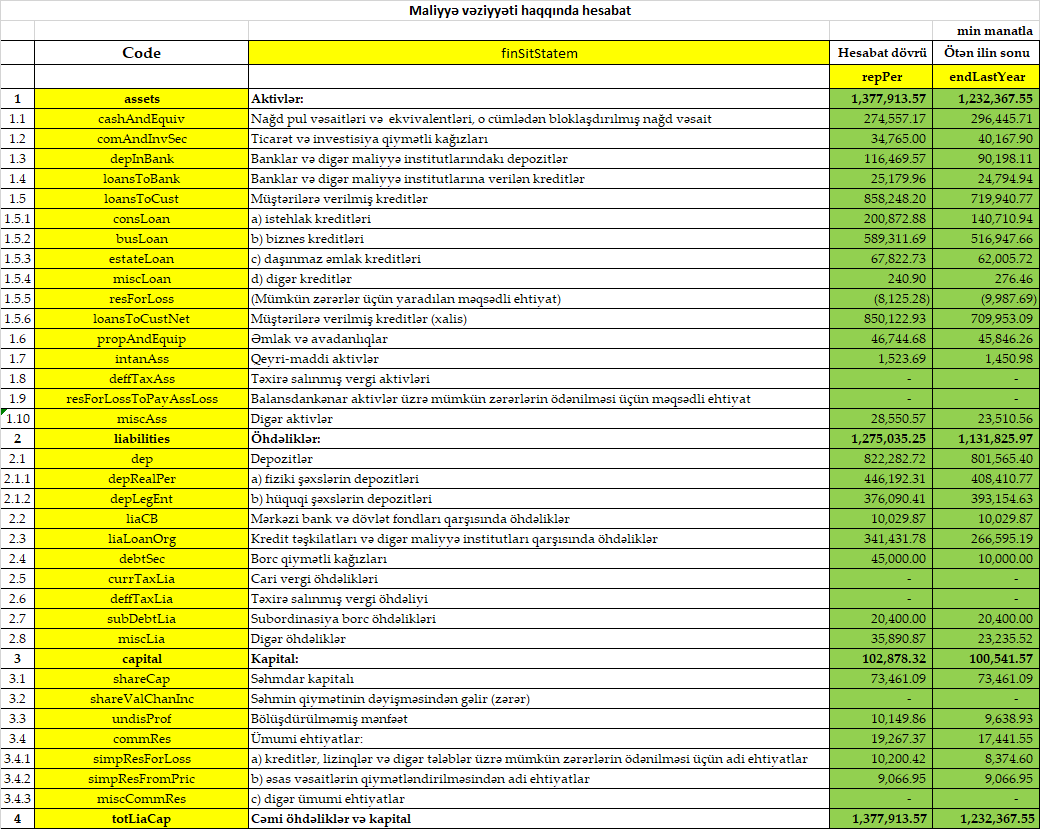
Task: Select the deposits value 822,282.72
Action: click(881, 459)
